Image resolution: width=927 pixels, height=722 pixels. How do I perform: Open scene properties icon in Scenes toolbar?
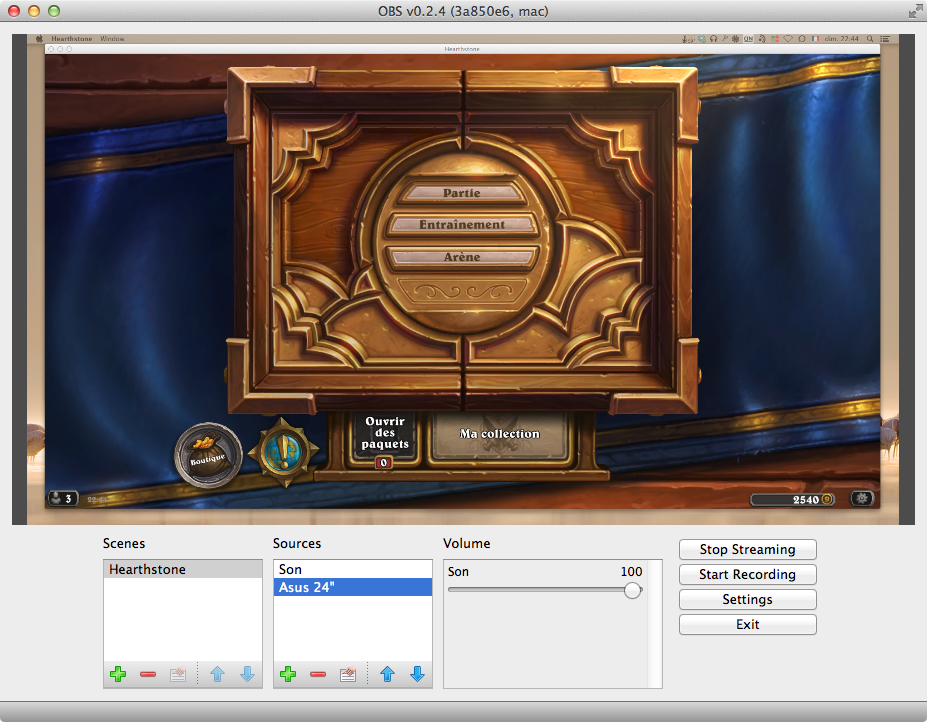(x=178, y=674)
